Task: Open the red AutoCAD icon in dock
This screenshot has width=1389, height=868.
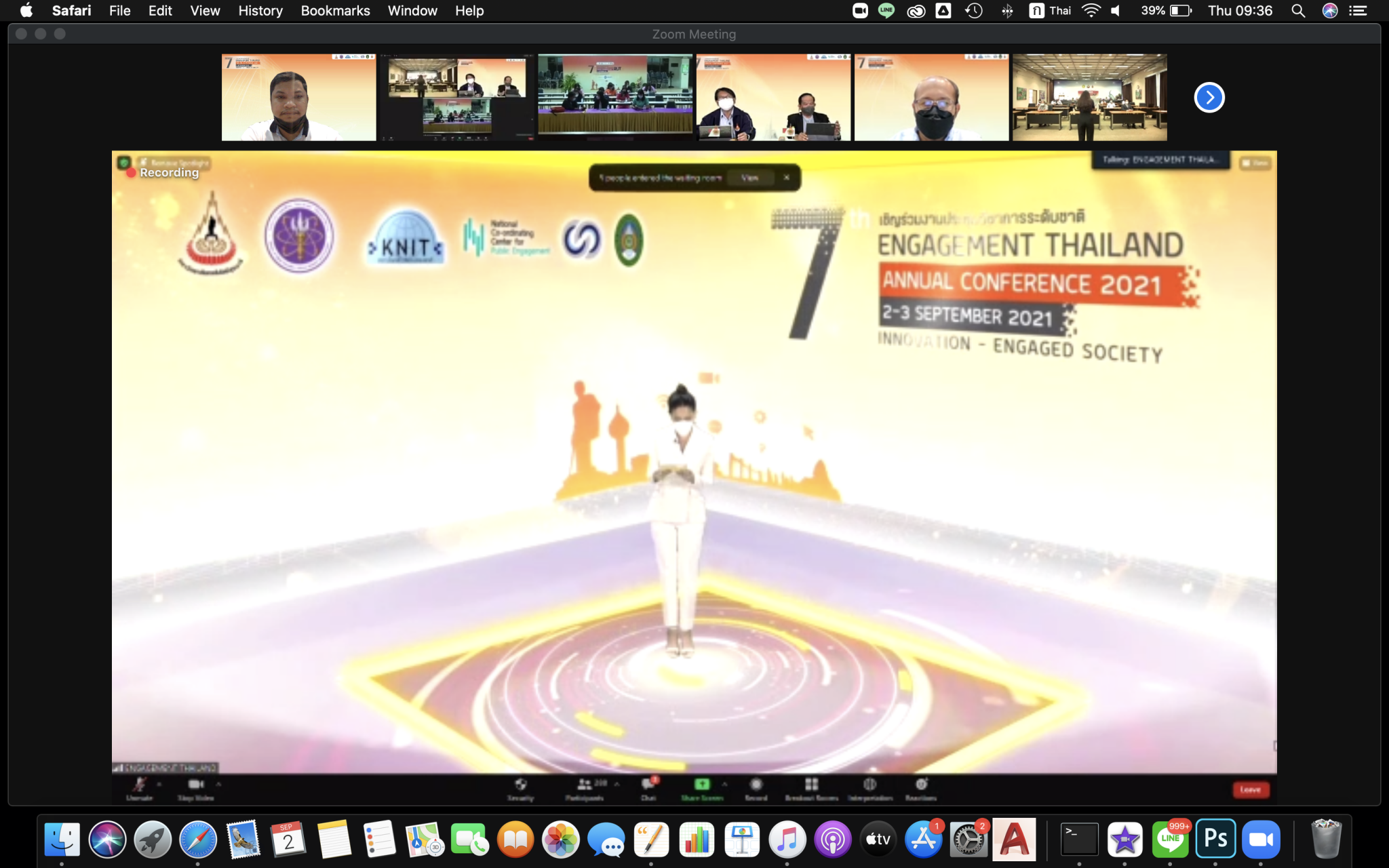Action: tap(1014, 840)
